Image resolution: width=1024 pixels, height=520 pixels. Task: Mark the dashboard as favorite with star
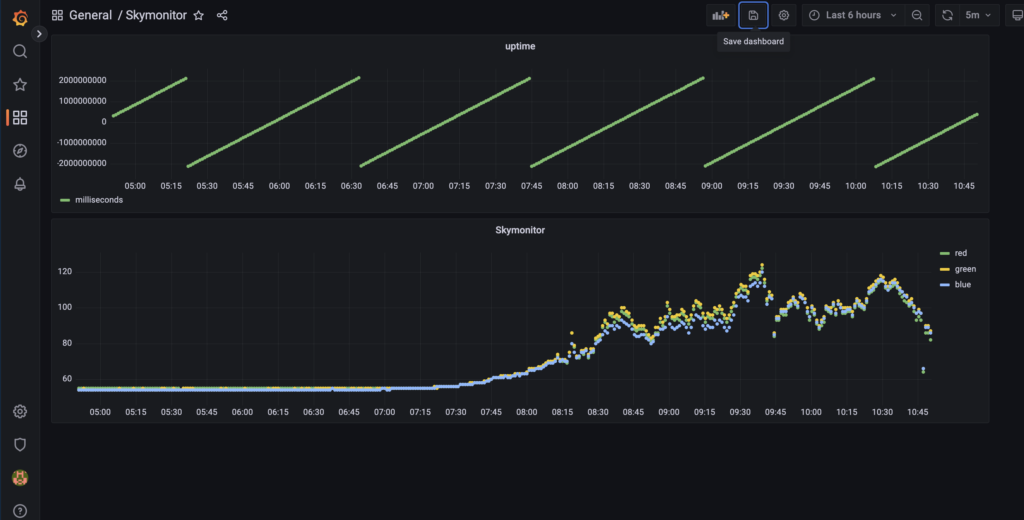[x=199, y=15]
